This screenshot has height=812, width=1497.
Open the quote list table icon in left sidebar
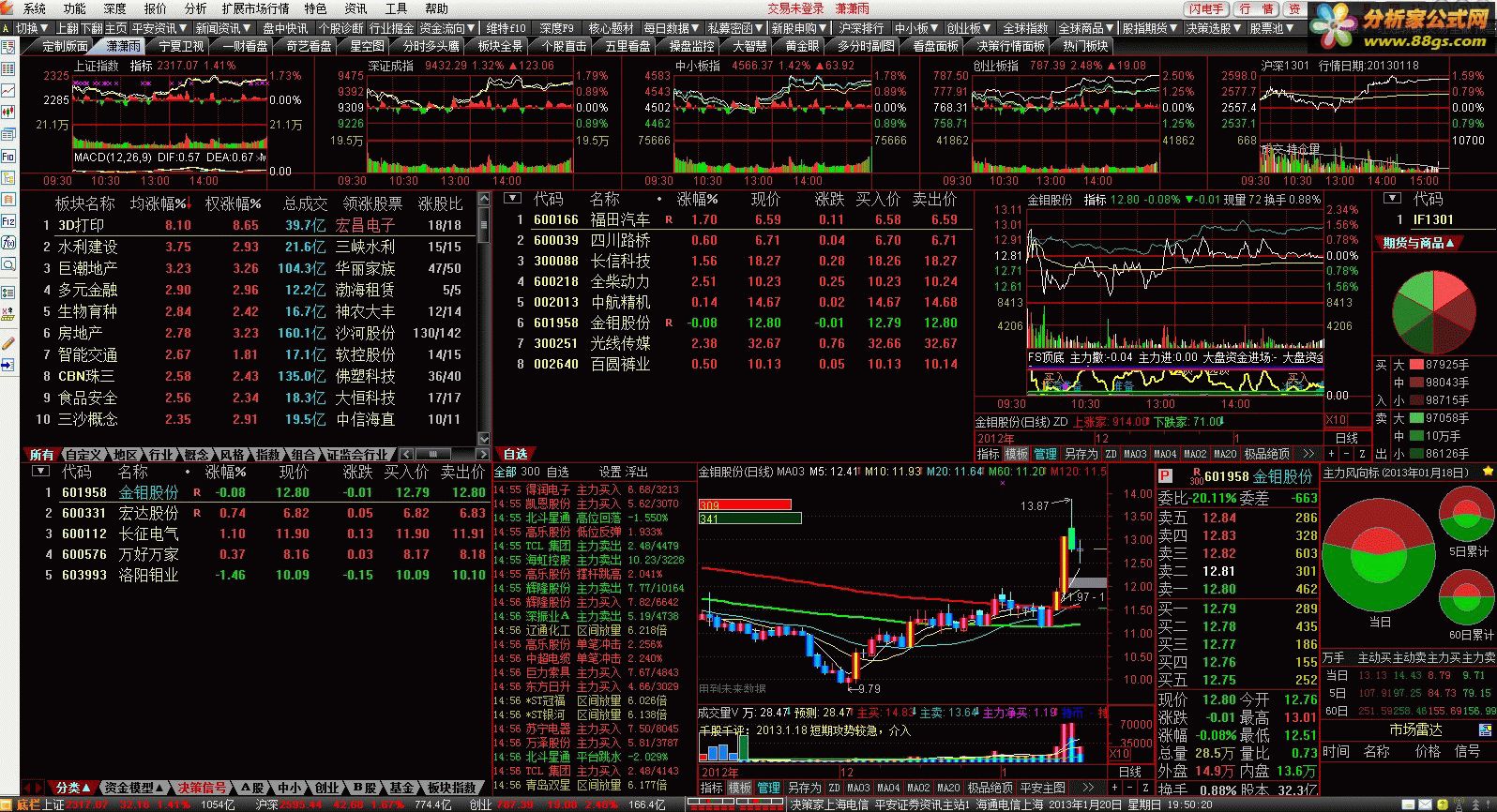pos(8,69)
